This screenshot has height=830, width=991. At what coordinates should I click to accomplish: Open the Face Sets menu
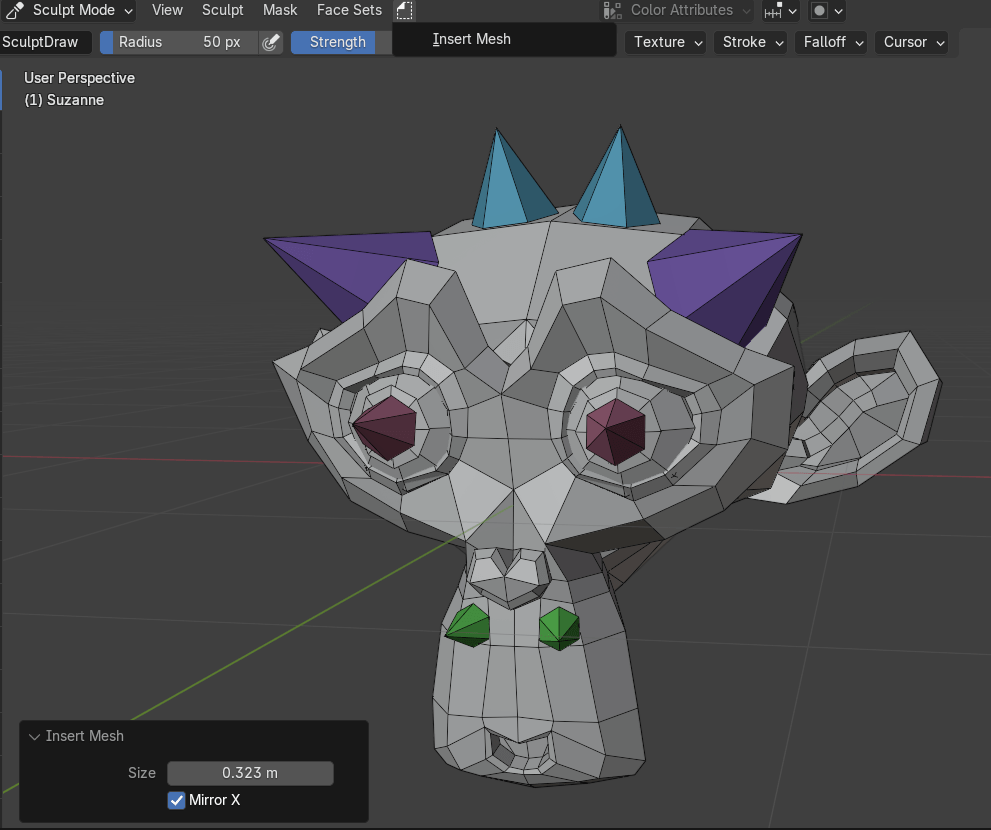(x=349, y=10)
